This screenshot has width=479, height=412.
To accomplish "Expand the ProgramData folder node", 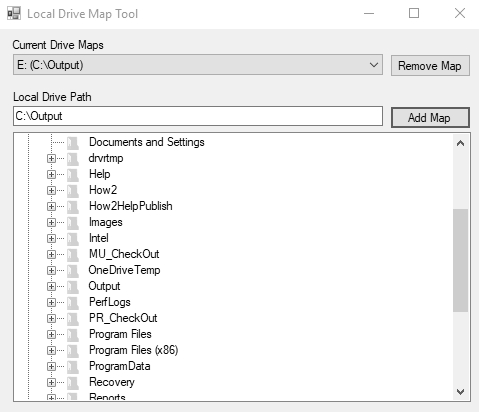I will pos(51,366).
